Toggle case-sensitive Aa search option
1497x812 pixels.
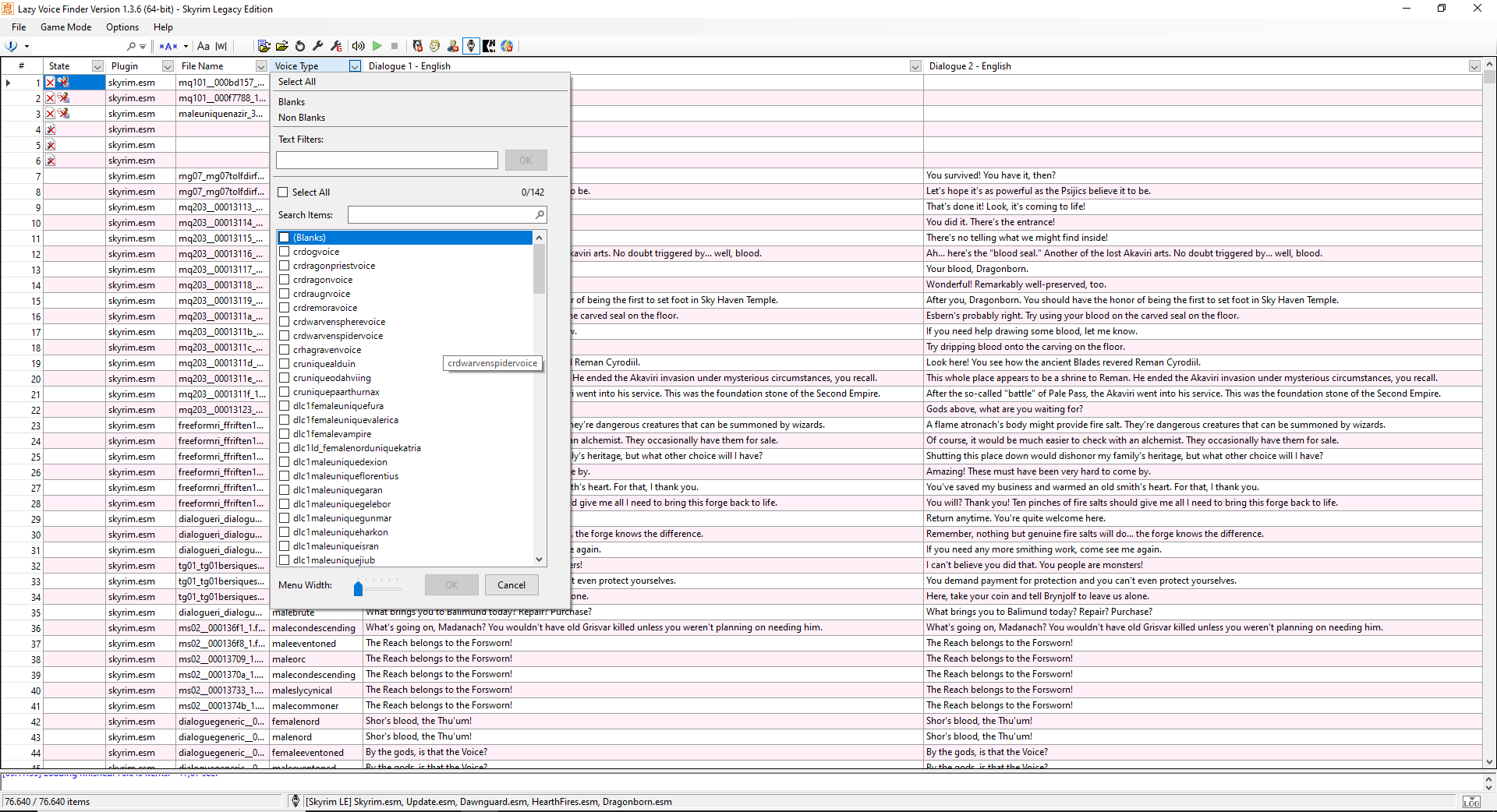point(203,46)
